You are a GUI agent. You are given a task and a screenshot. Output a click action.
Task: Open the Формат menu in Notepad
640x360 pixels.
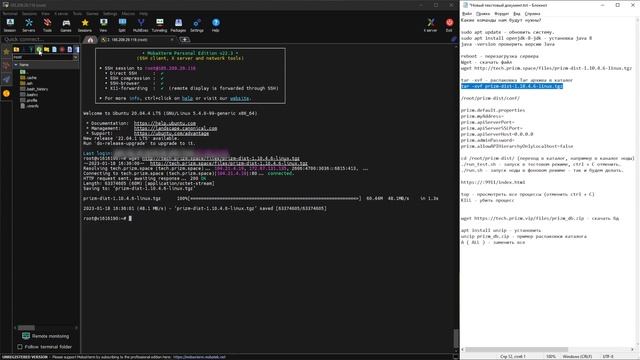(501, 14)
